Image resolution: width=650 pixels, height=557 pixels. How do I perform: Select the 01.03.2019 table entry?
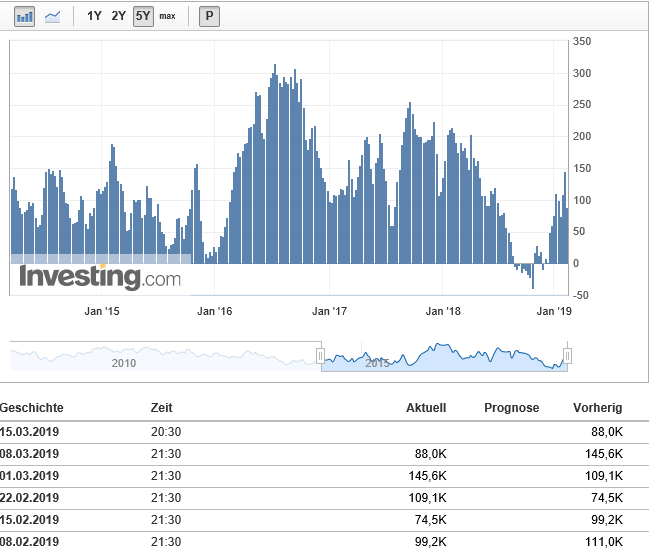(30, 476)
